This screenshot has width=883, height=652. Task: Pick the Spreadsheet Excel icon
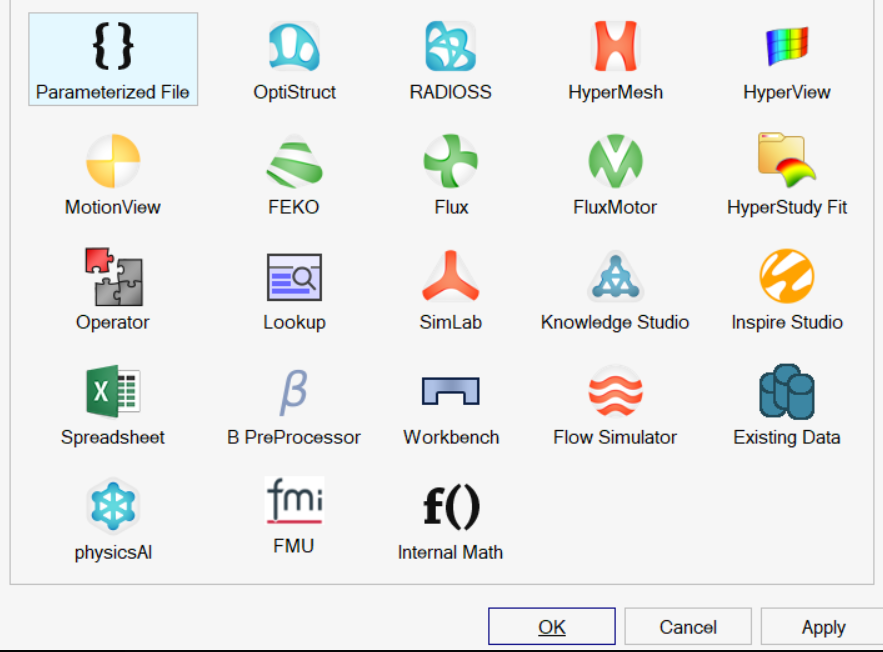113,391
